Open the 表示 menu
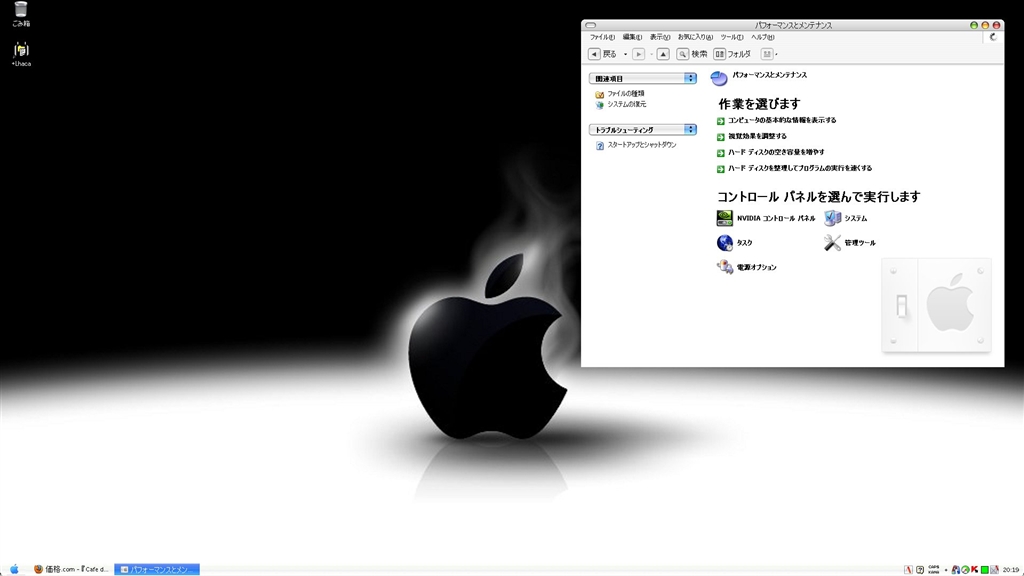 point(660,37)
